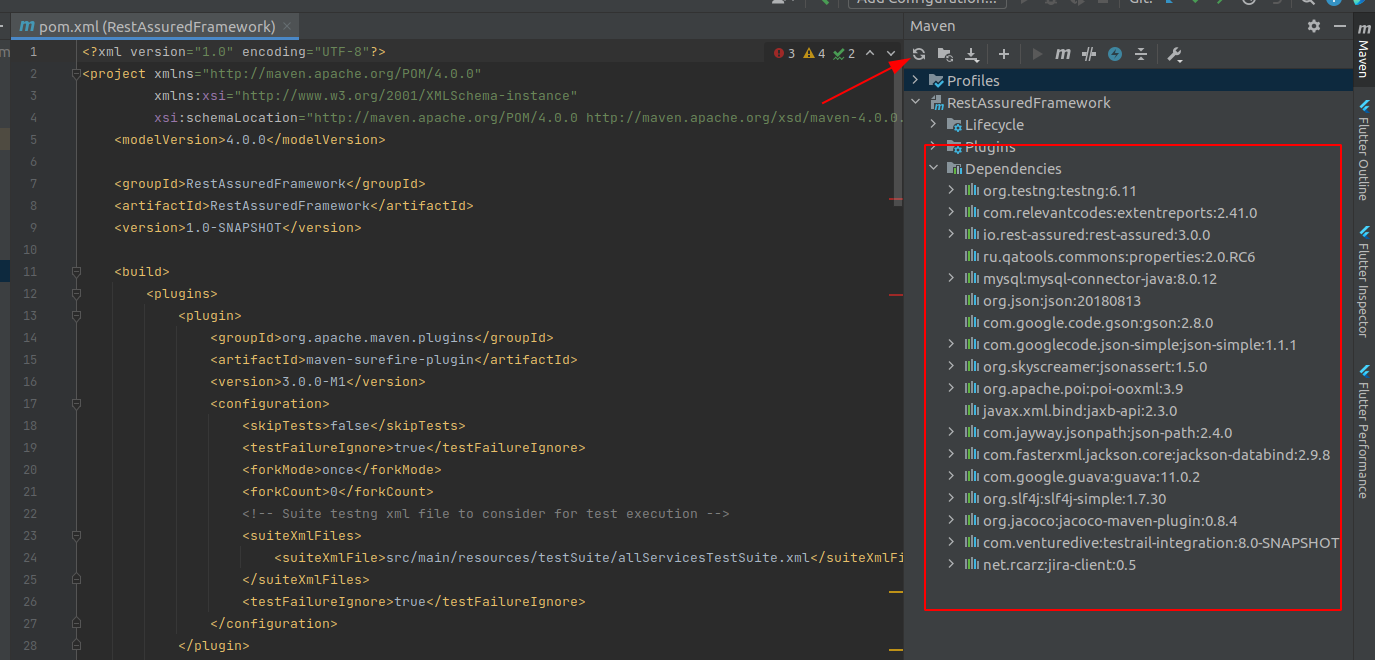Open Maven settings with the wrench icon
Image resolution: width=1375 pixels, height=660 pixels.
tap(1172, 54)
